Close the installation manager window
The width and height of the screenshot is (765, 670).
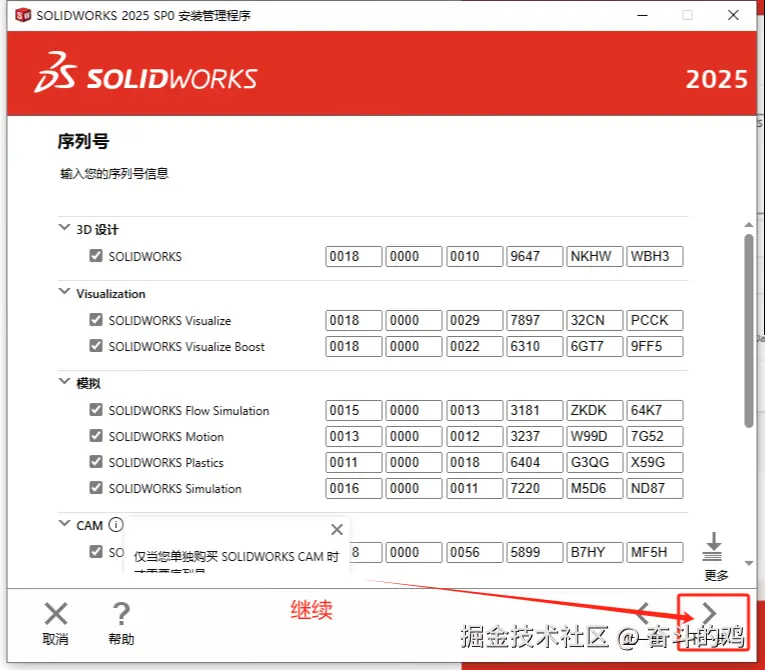[733, 15]
